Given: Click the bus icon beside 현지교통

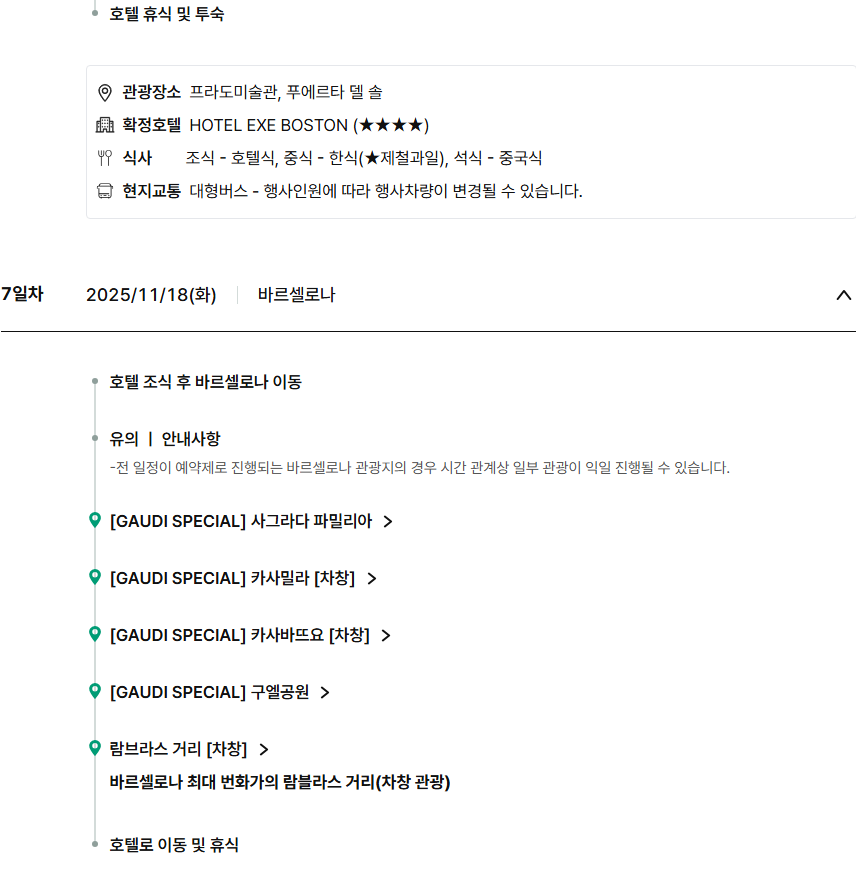Looking at the screenshot, I should (x=105, y=191).
